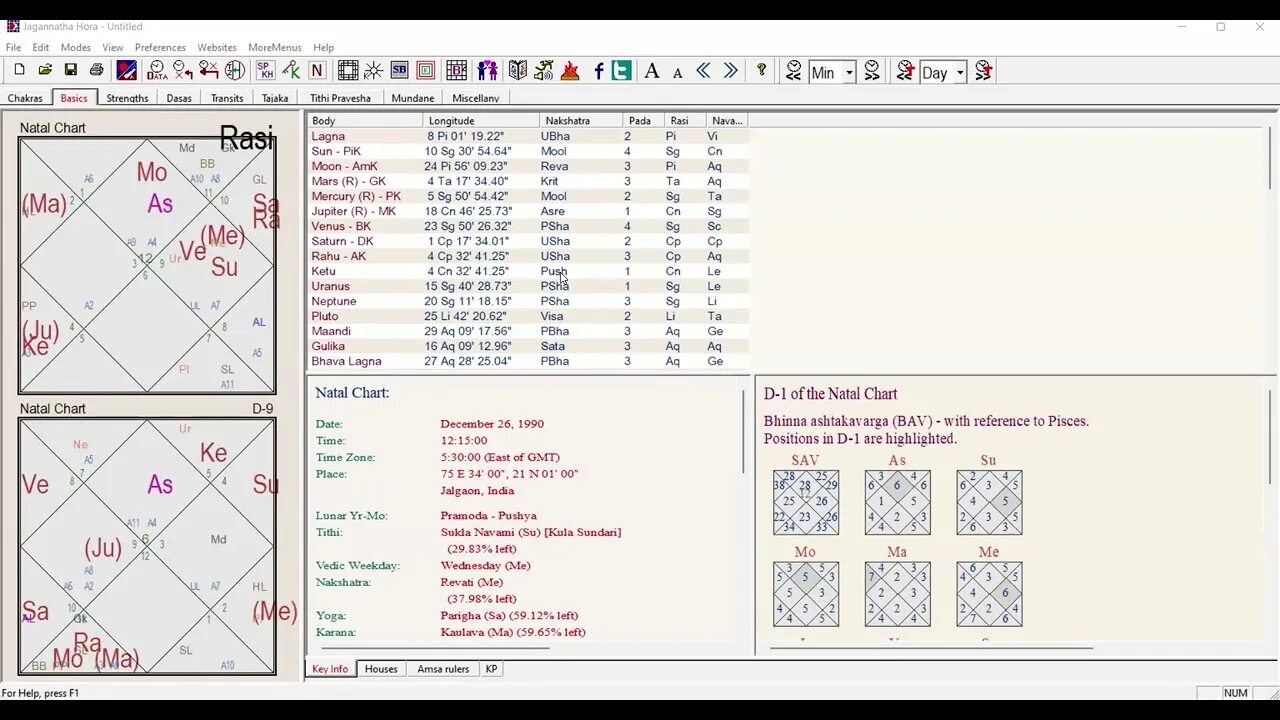Click transit clock forward icon after Day
Screen dimensions: 1280x720
[x=983, y=70]
